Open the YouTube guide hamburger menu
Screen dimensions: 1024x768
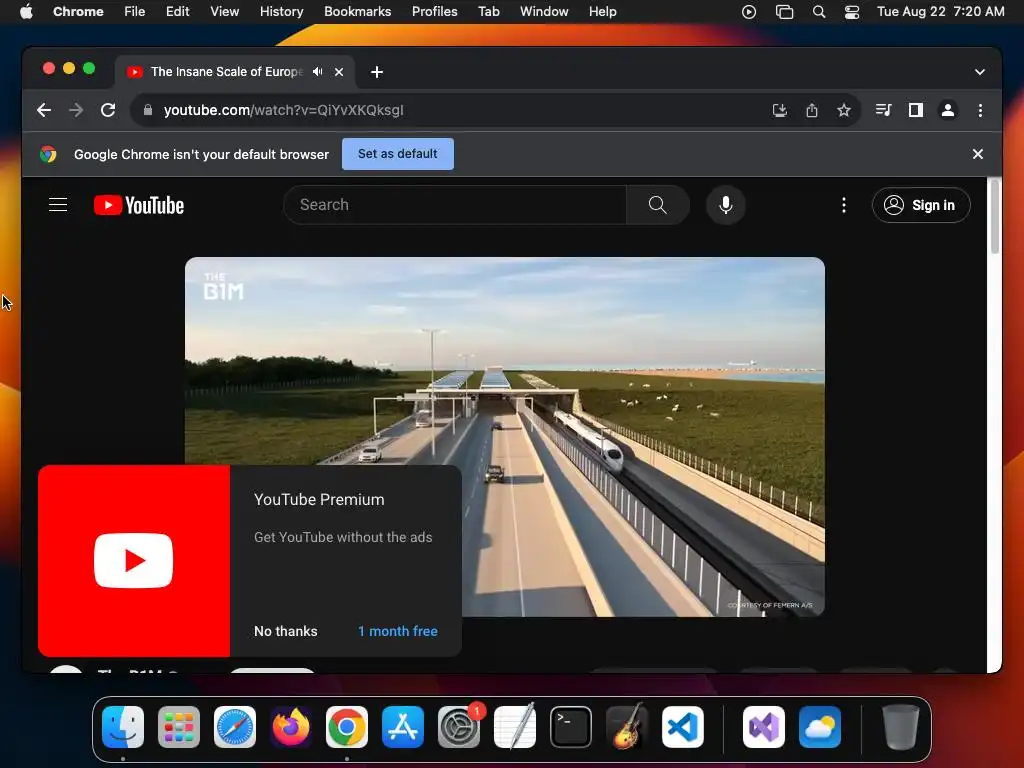tap(58, 205)
